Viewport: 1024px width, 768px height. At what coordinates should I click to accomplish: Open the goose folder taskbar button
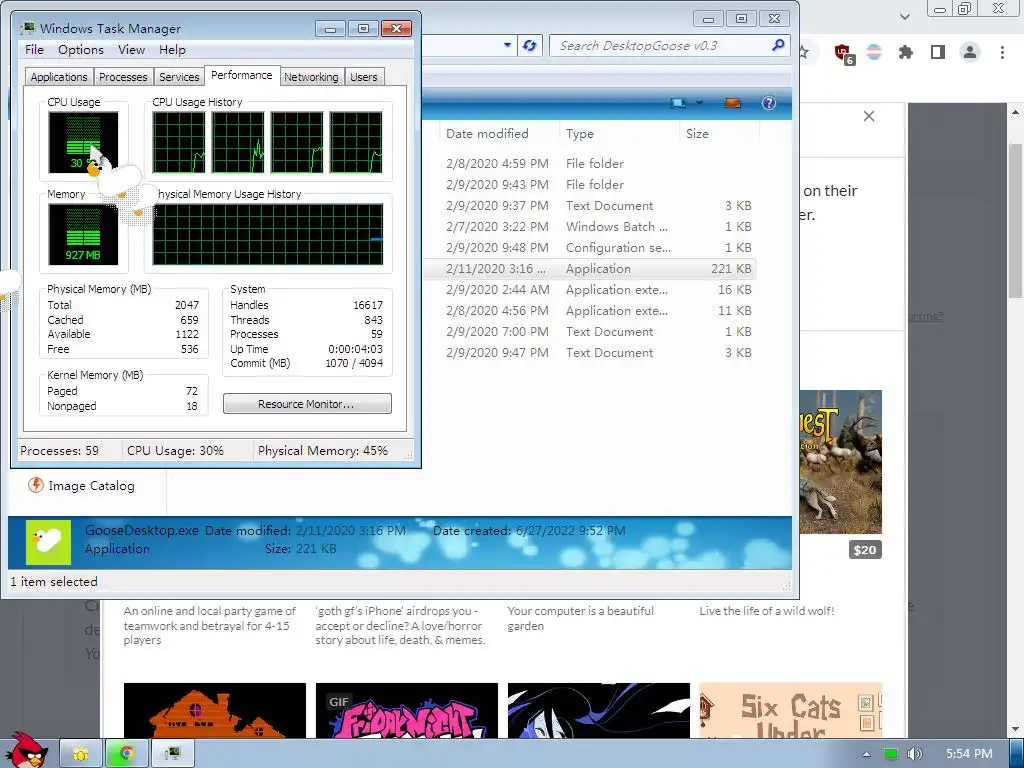click(80, 754)
